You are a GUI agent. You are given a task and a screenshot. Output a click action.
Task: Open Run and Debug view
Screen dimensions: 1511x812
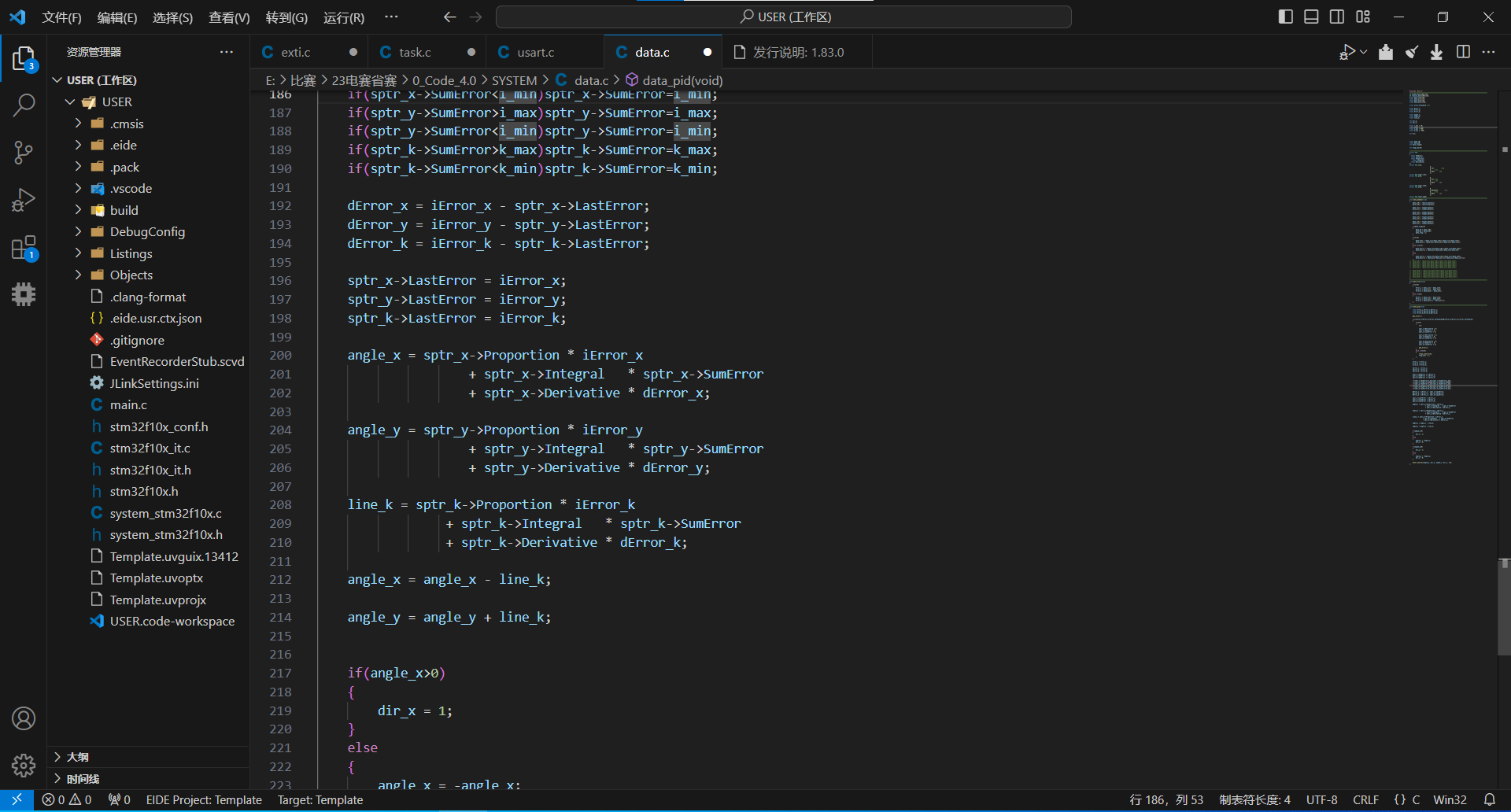[24, 200]
